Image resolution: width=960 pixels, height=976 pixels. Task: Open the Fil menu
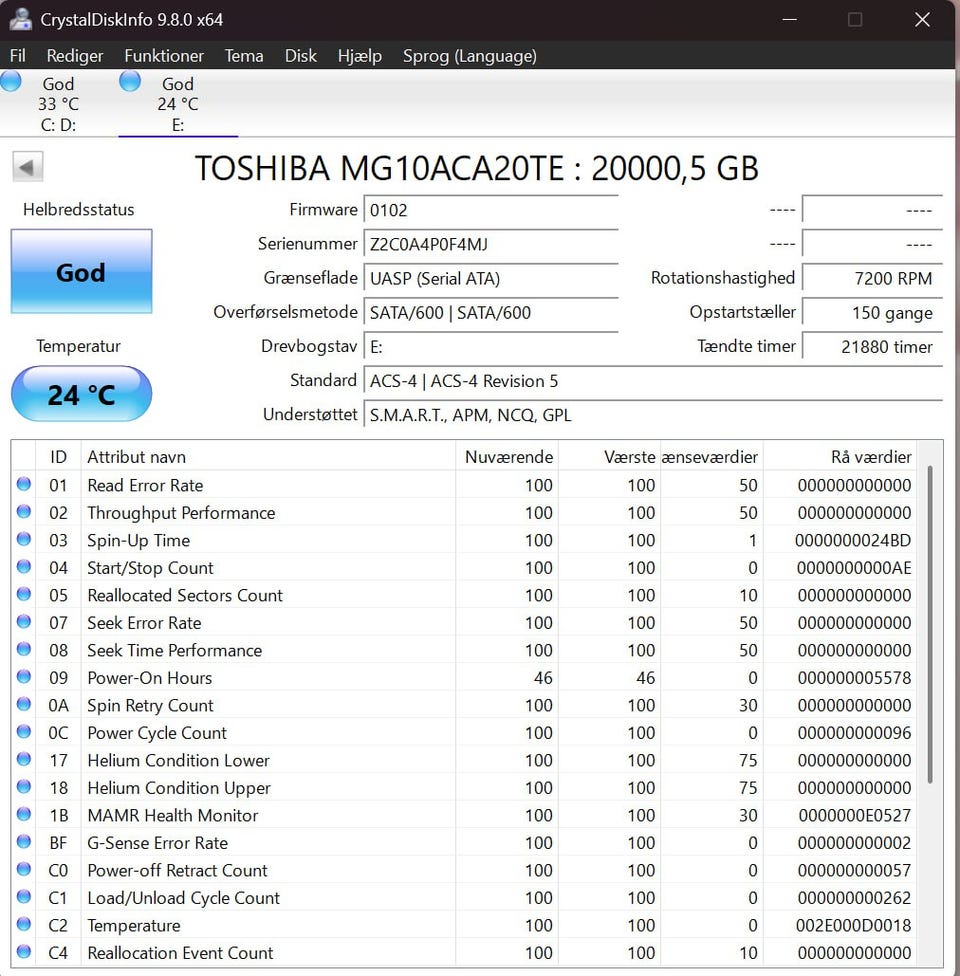(18, 56)
